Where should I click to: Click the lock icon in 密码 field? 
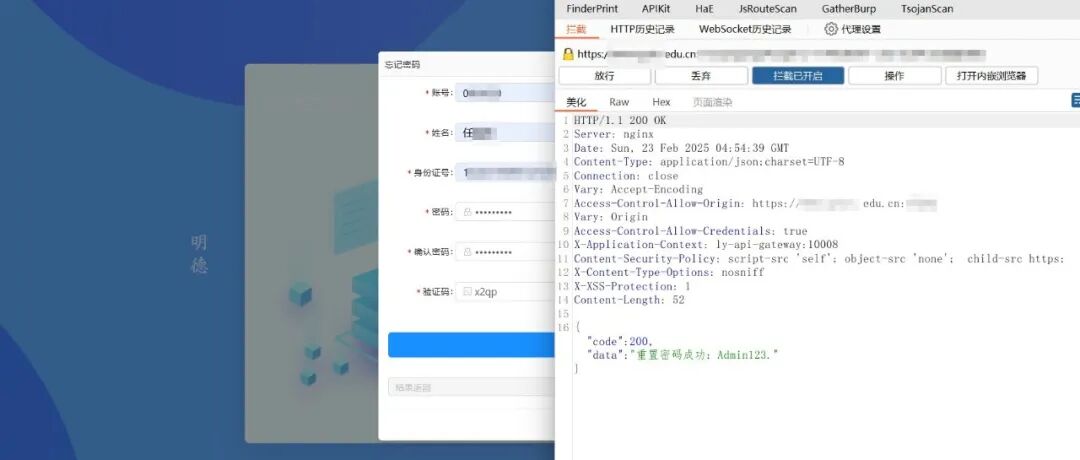coord(468,212)
